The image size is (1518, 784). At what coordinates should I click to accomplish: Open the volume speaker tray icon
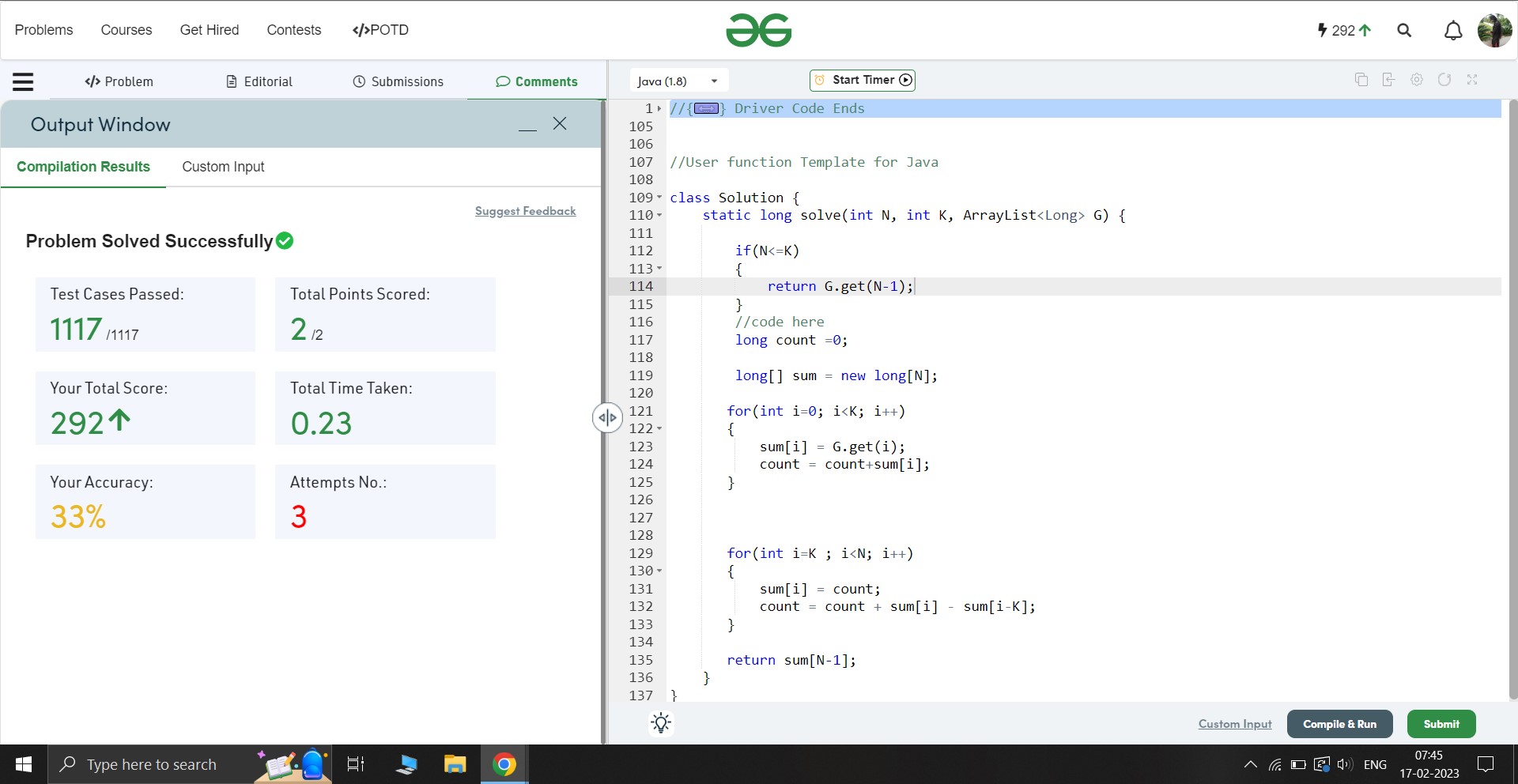[1345, 764]
